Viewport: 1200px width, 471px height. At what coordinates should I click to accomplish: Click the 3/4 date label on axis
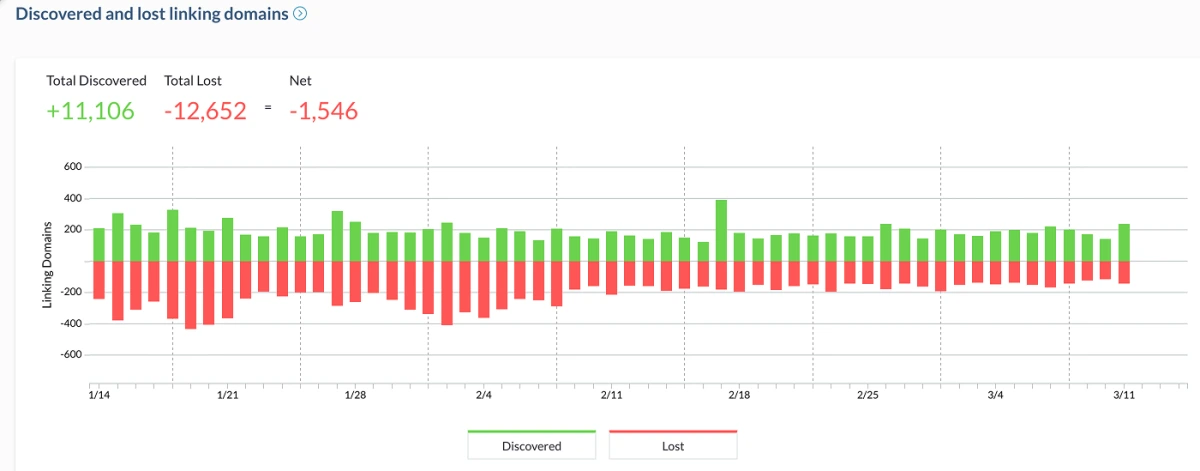click(995, 396)
